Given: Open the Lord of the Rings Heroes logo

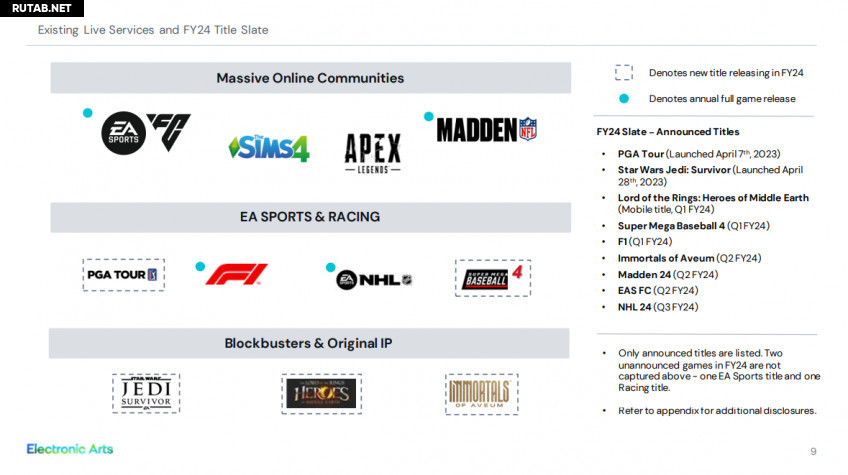Looking at the screenshot, I should pyautogui.click(x=316, y=393).
